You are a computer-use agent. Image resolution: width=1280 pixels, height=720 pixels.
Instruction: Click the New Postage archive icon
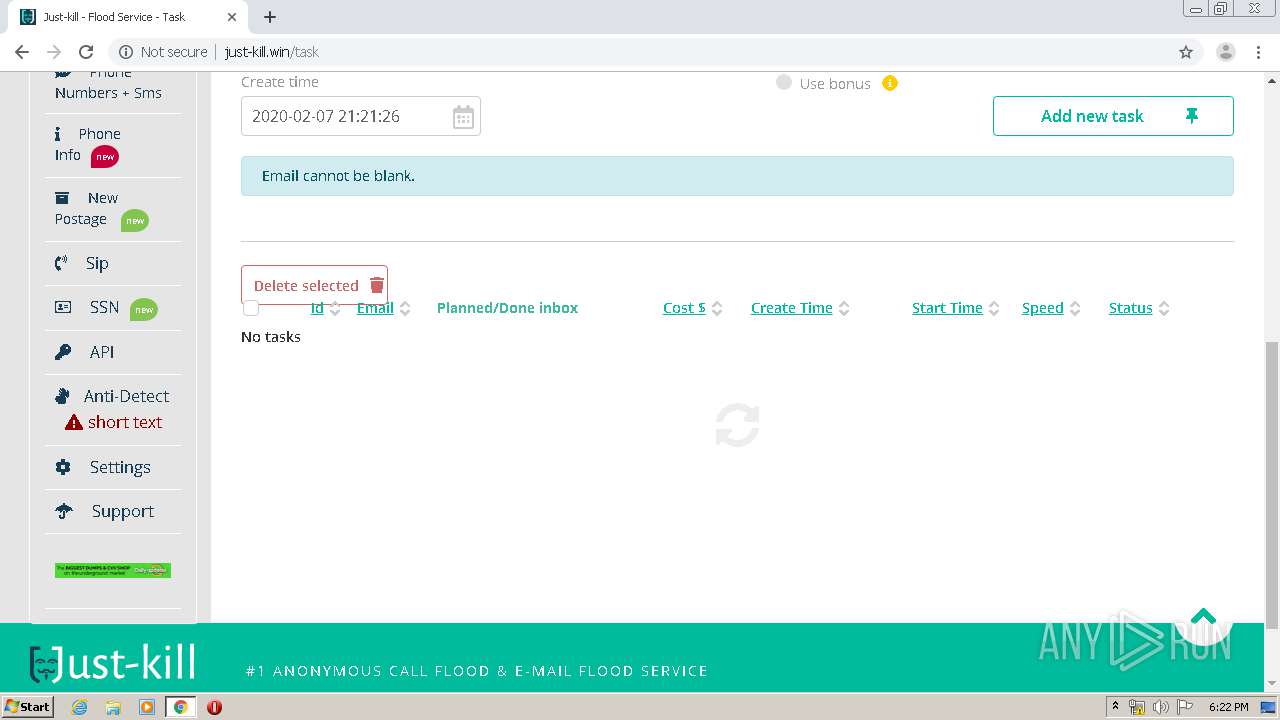click(x=62, y=198)
